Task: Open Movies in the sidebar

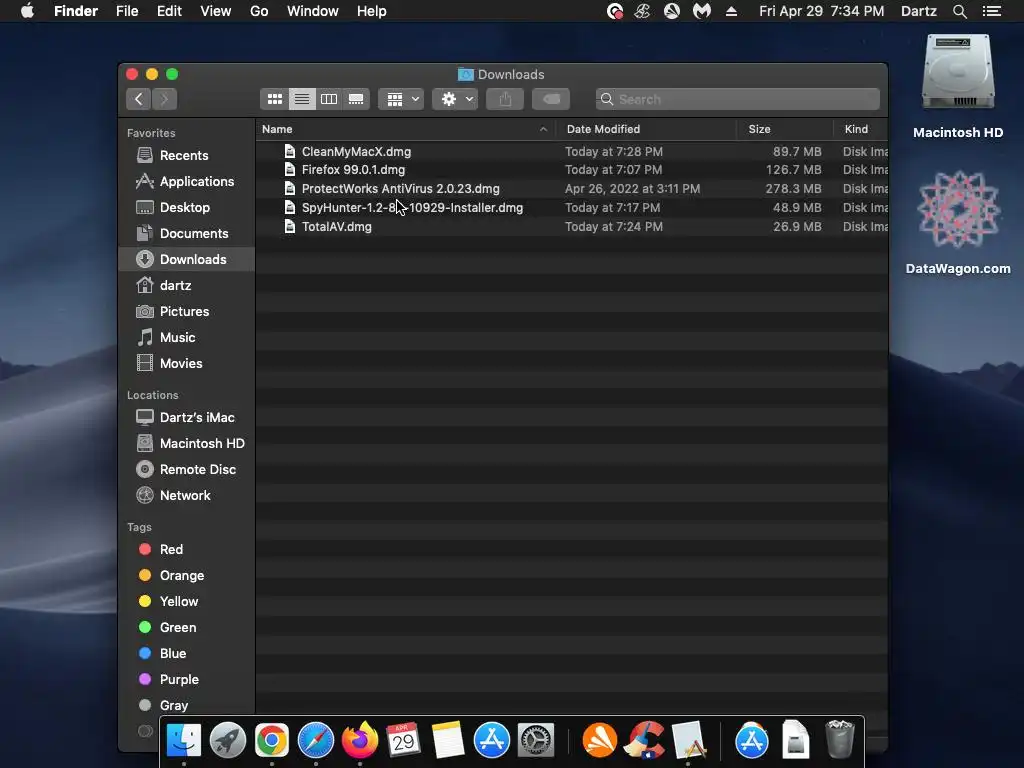Action: 186,364
